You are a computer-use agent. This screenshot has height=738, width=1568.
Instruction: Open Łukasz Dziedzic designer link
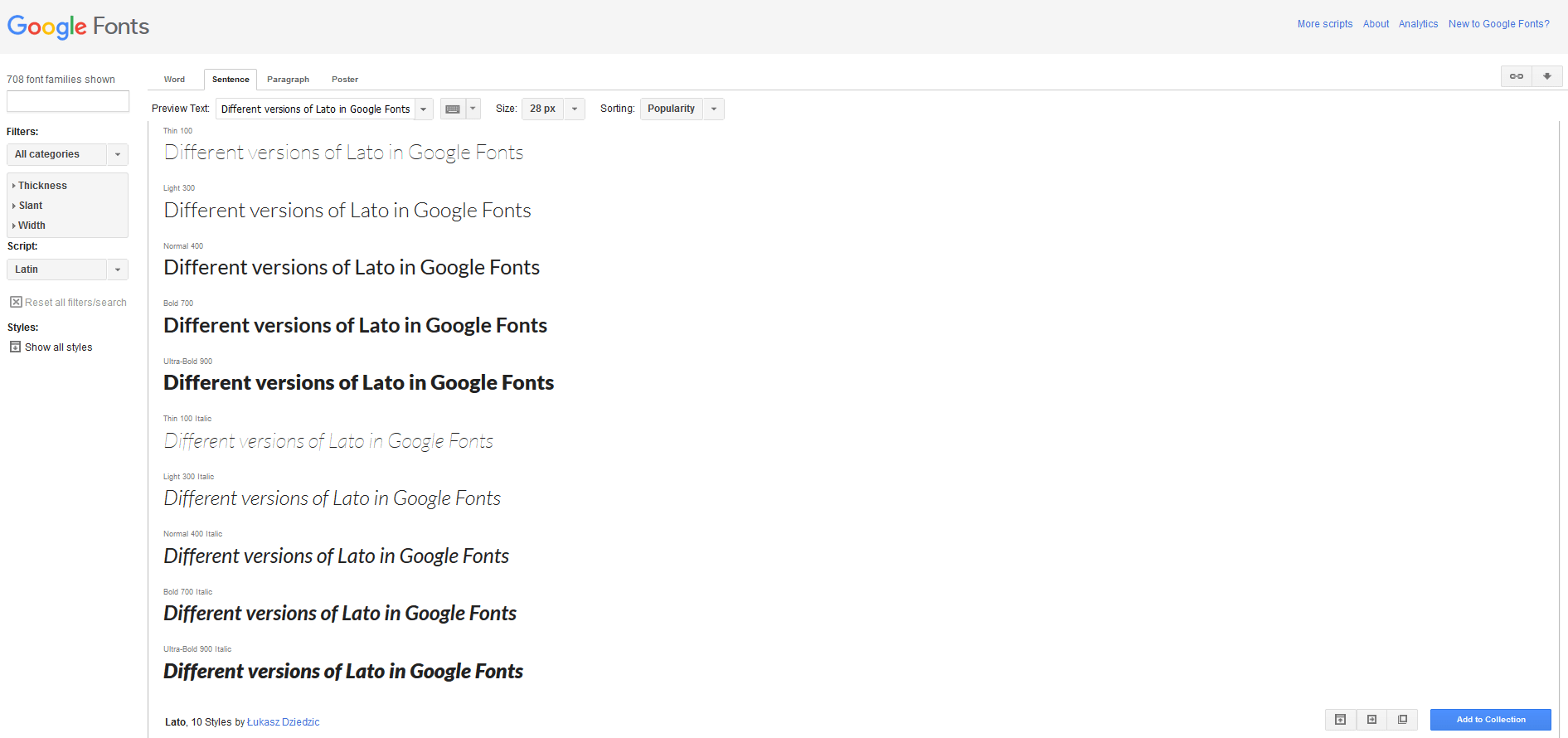[x=284, y=722]
